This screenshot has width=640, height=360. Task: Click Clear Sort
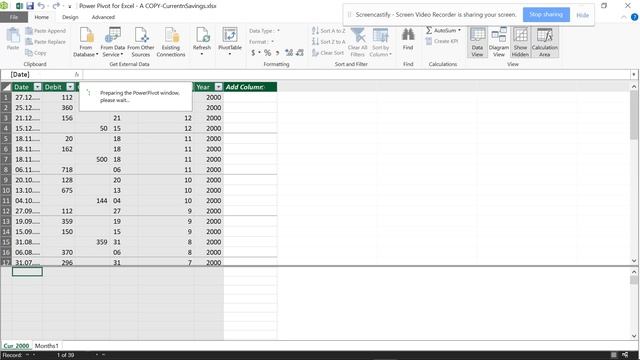tap(328, 53)
